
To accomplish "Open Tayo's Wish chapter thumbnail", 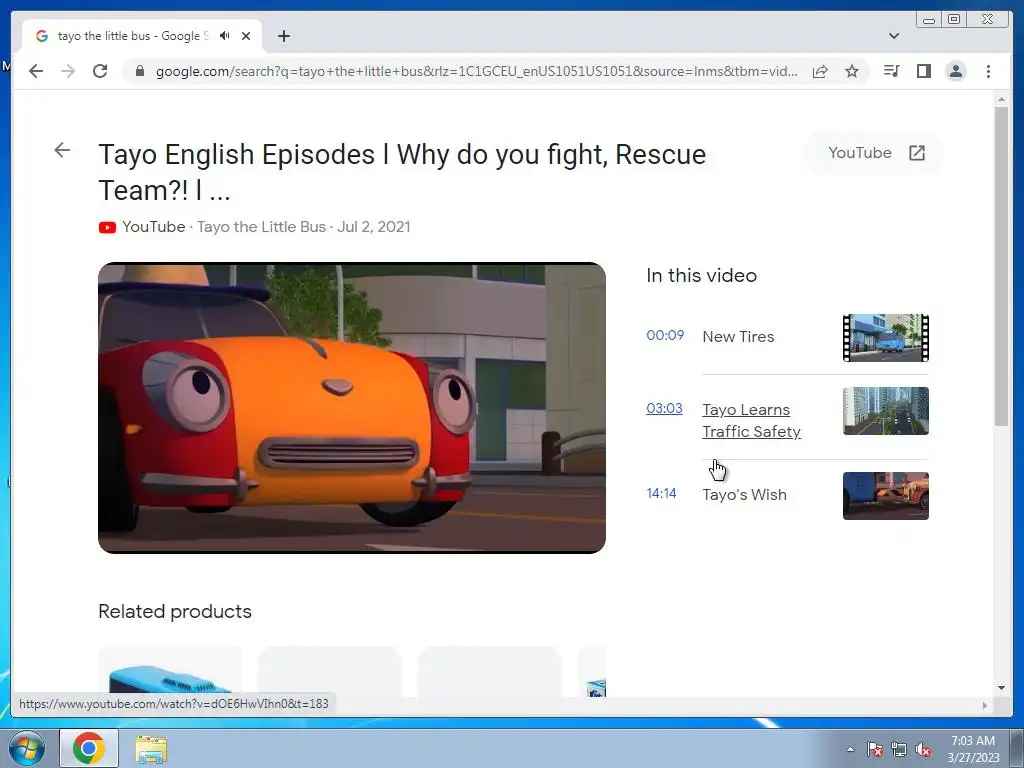I will click(x=886, y=496).
